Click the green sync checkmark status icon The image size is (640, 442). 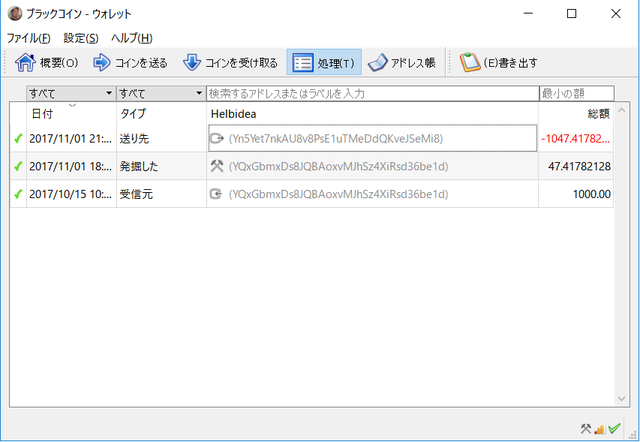[614, 428]
